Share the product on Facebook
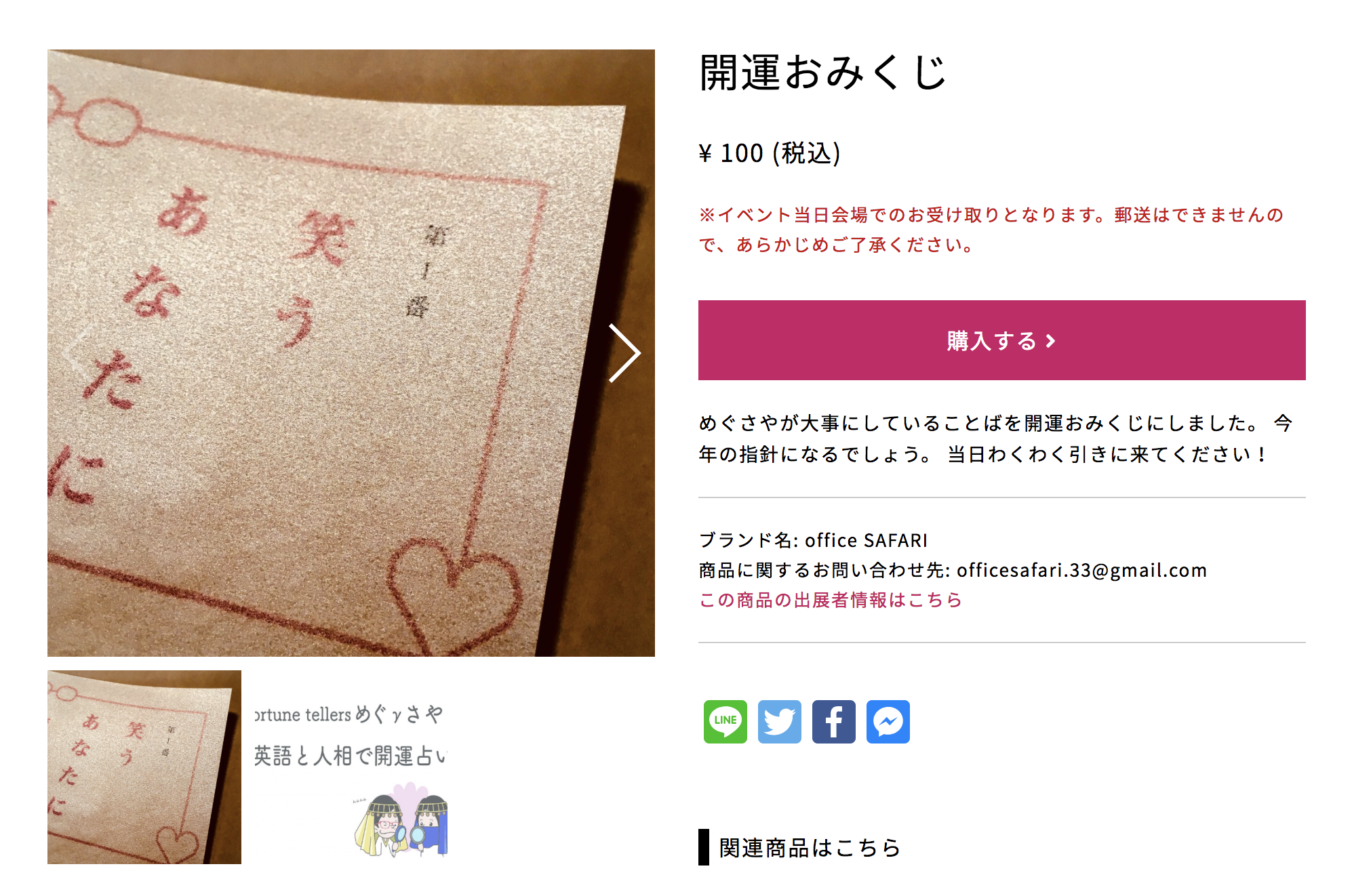The height and width of the screenshot is (896, 1352). (x=833, y=721)
